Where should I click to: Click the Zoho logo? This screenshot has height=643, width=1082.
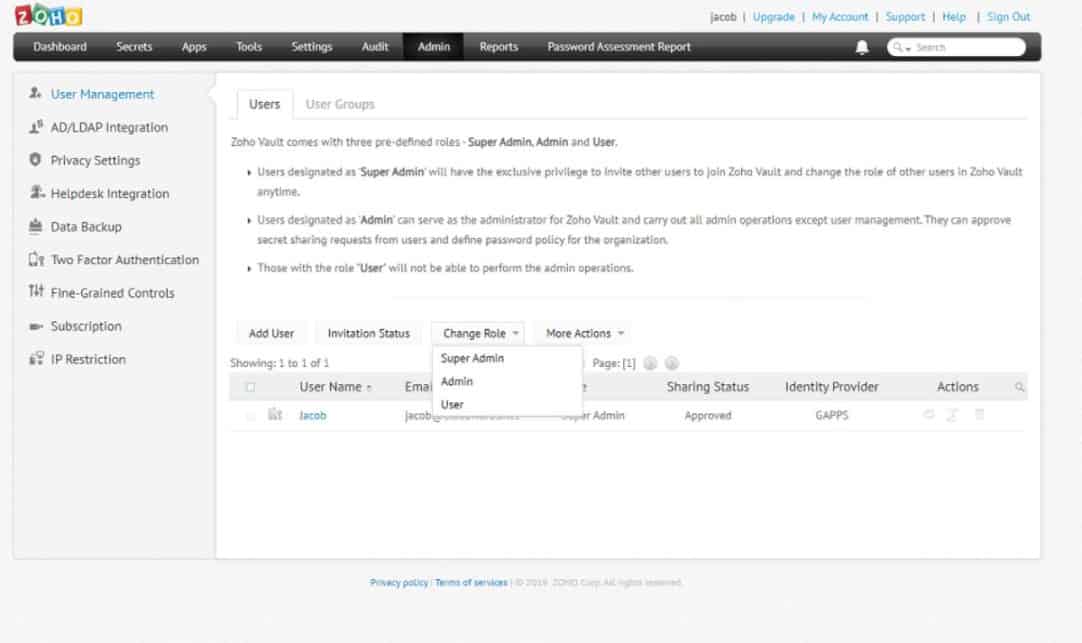48,16
